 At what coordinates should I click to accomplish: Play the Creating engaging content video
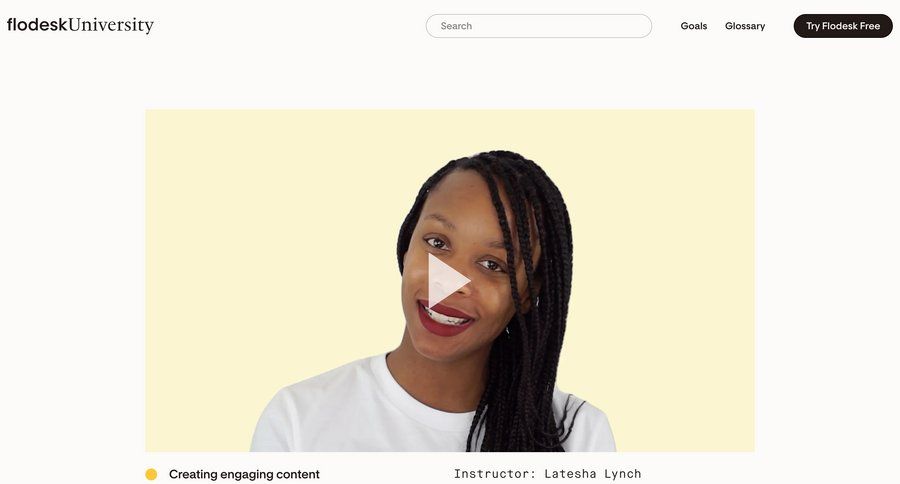tap(449, 281)
